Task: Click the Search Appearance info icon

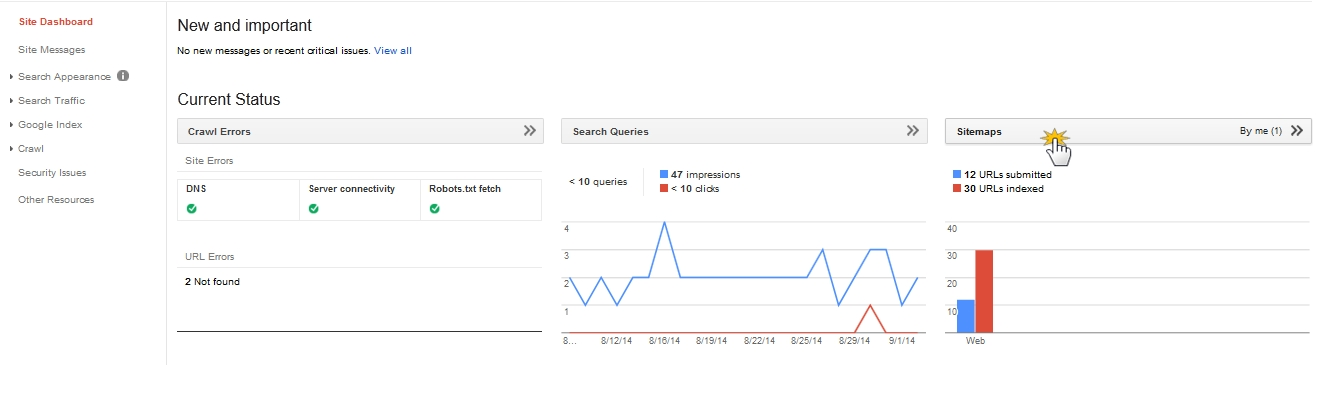Action: (123, 76)
